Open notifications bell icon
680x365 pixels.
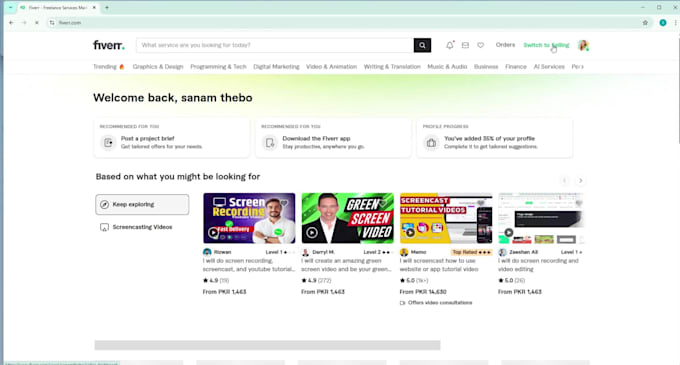[450, 45]
